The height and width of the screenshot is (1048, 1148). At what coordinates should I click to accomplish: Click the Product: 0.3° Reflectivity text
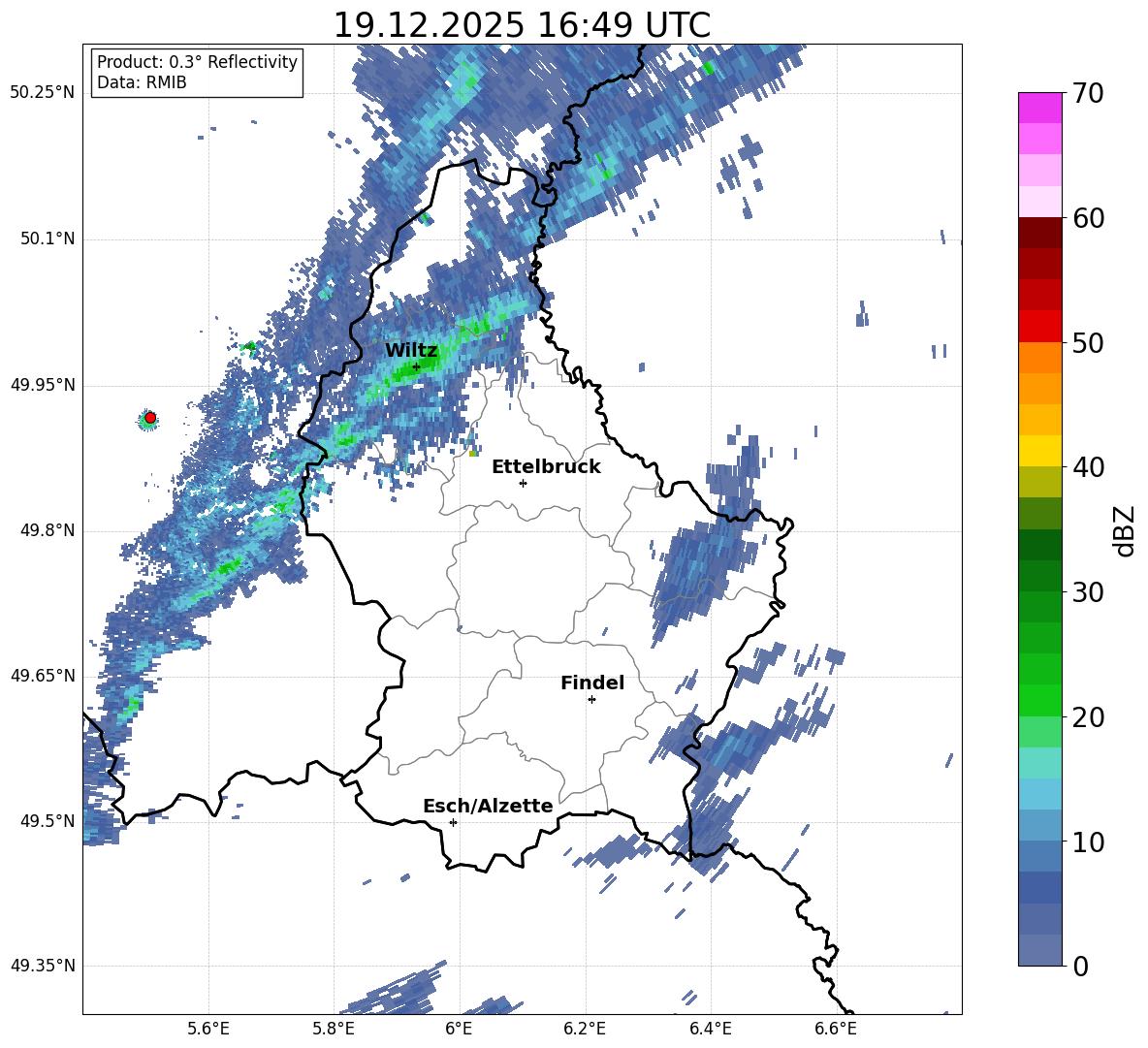[197, 61]
